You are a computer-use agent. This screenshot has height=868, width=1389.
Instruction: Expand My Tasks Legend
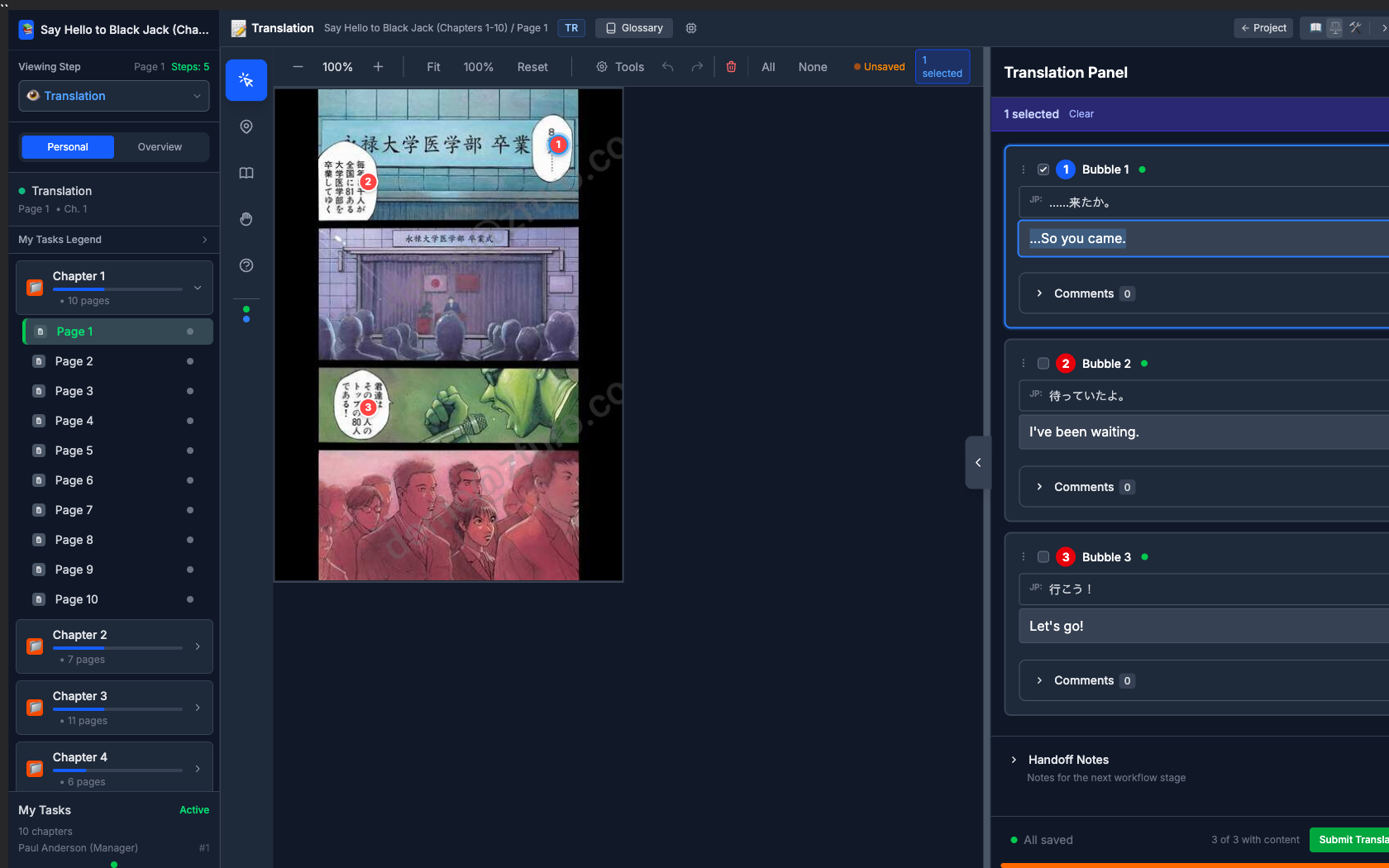(x=114, y=240)
